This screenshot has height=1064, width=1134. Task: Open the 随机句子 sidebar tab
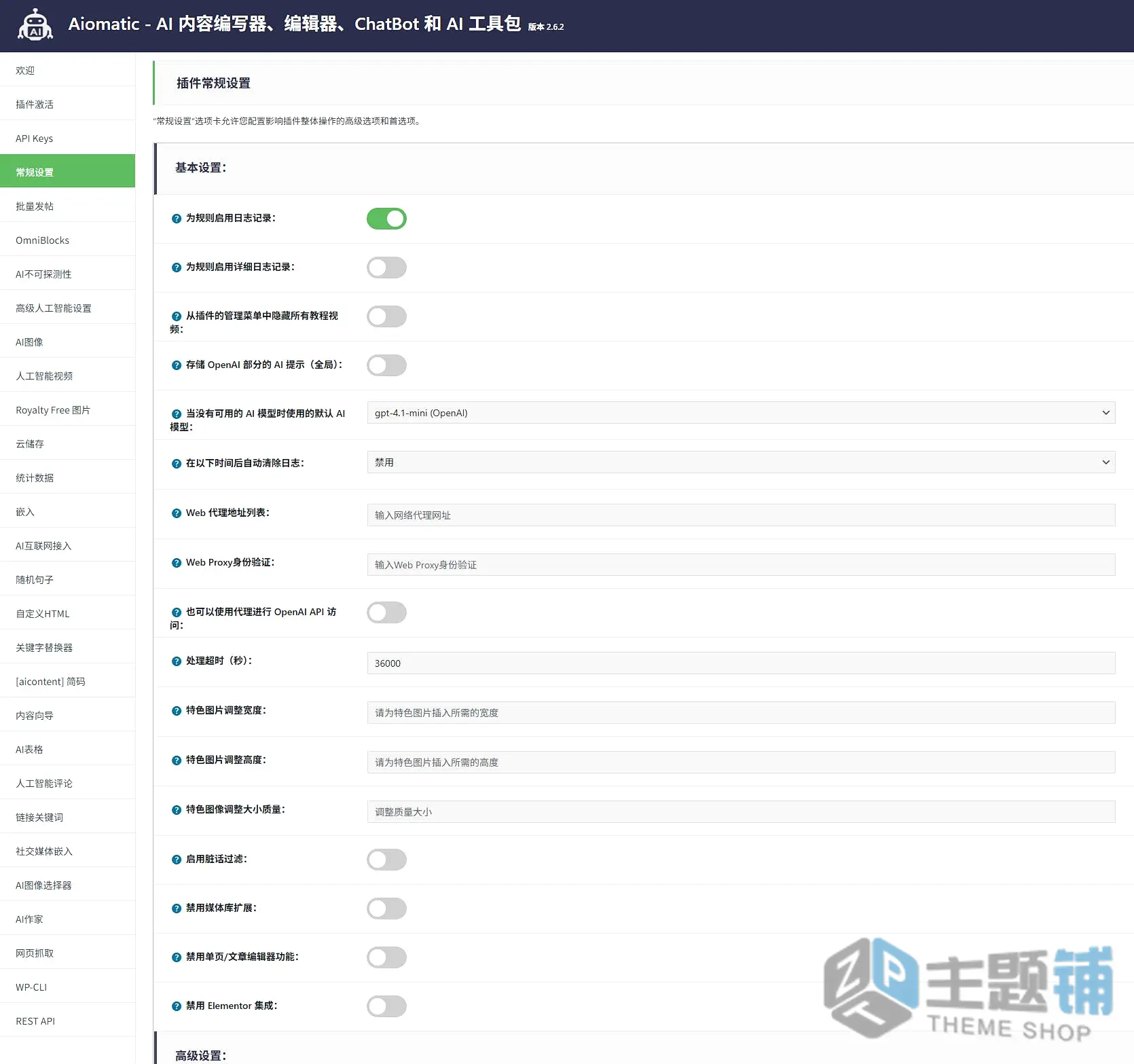pyautogui.click(x=68, y=579)
